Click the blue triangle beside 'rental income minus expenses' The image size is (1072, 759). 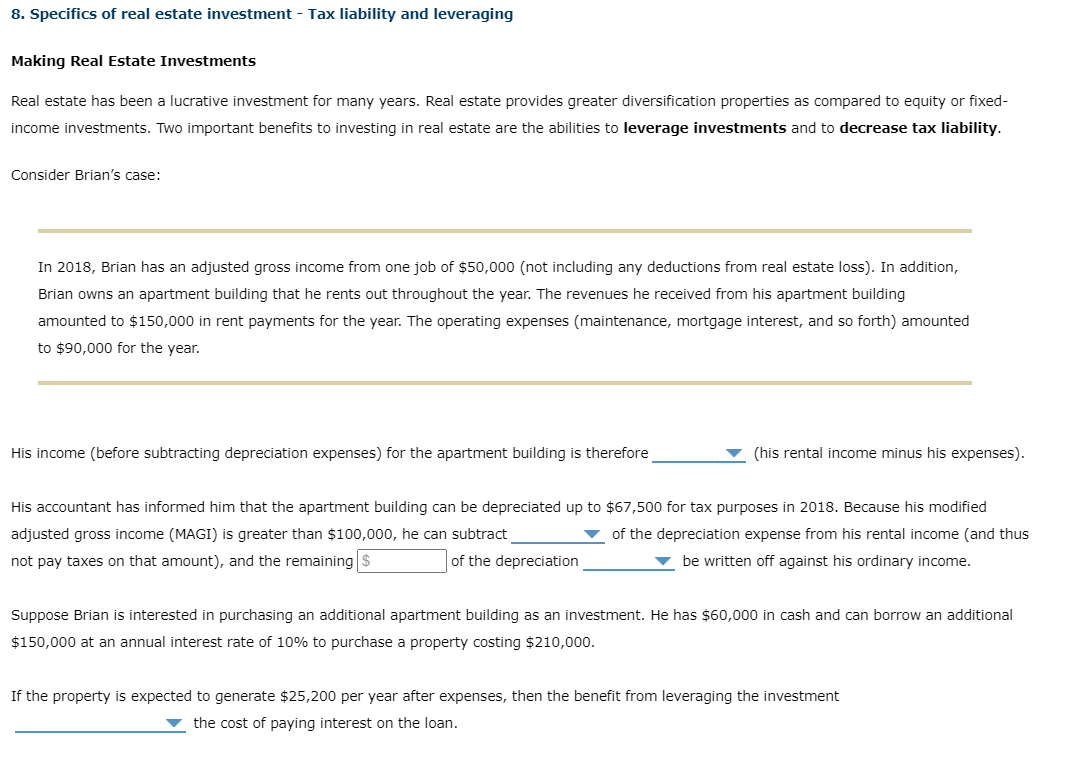click(x=734, y=453)
